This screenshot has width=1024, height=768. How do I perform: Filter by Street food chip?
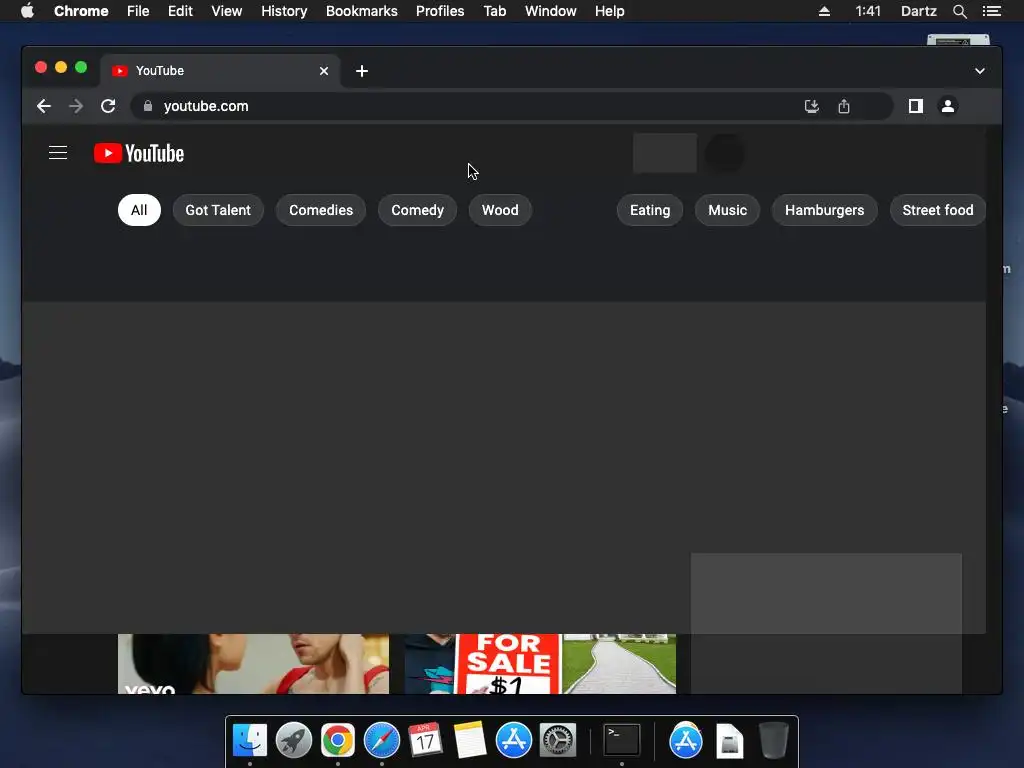pos(938,210)
